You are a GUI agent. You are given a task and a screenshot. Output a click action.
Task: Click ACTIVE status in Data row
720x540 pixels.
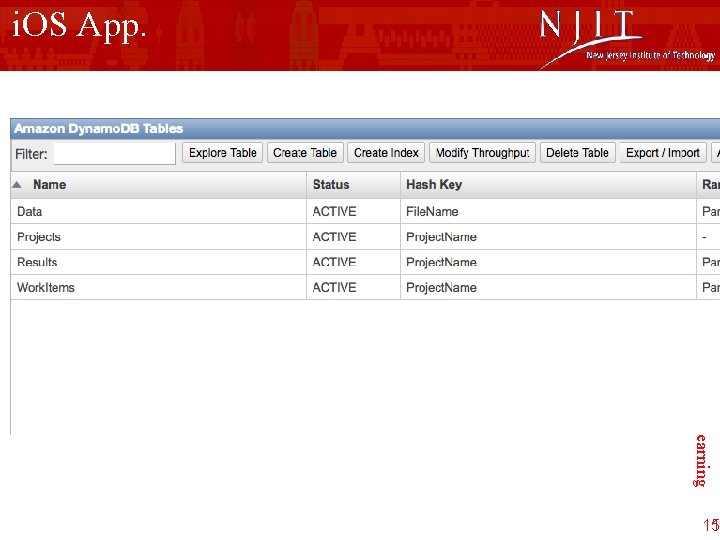334,212
